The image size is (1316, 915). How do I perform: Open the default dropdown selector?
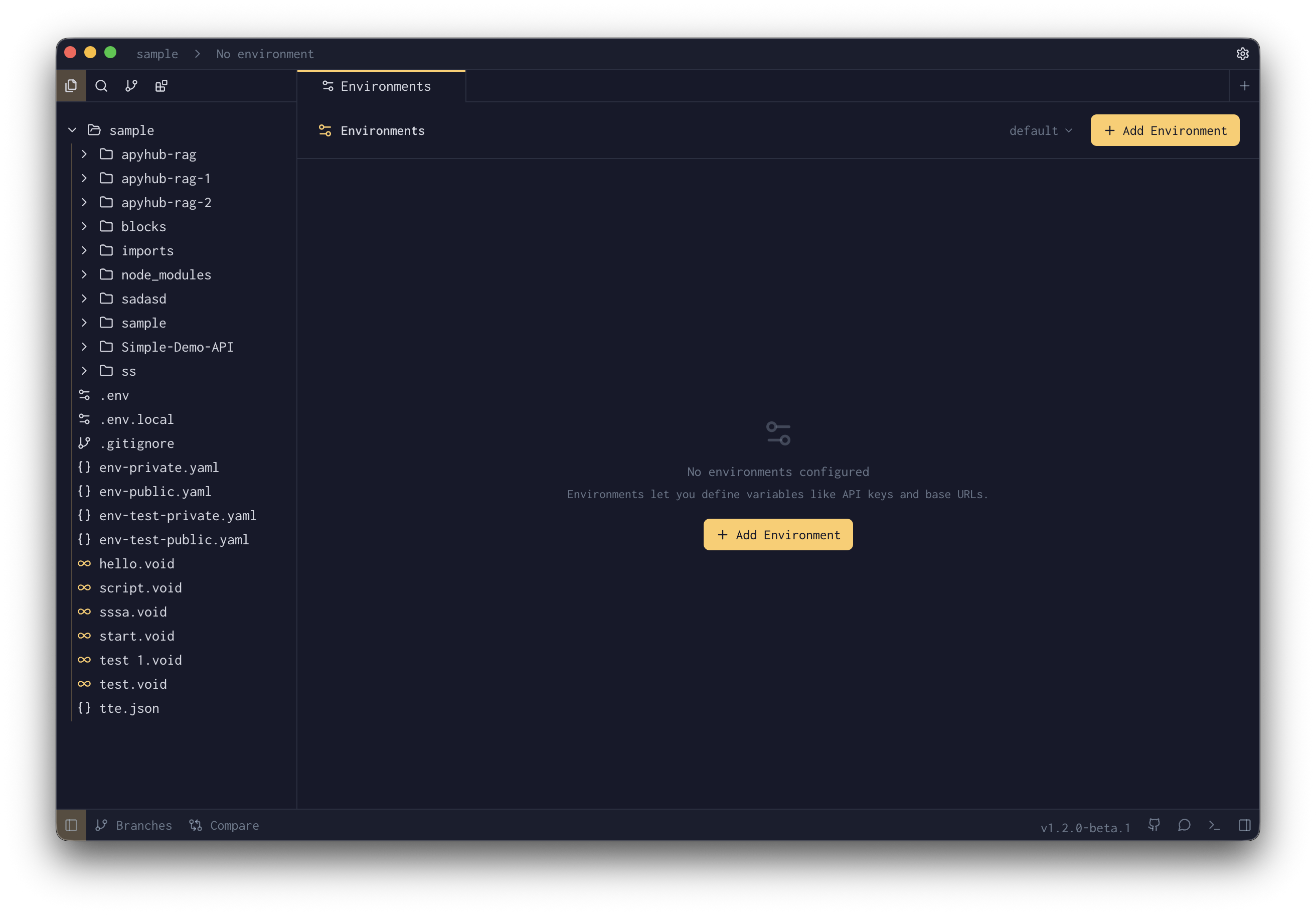(x=1040, y=131)
